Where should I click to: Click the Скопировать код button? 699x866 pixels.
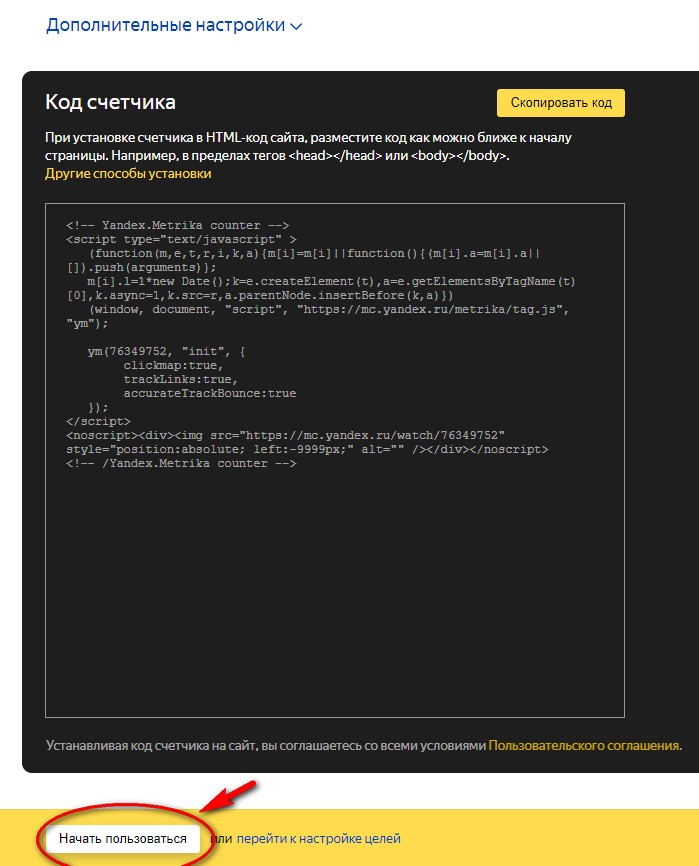coord(560,103)
